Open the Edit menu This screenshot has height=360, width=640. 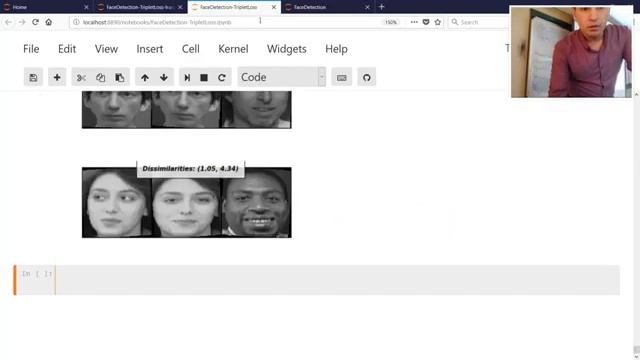click(67, 49)
